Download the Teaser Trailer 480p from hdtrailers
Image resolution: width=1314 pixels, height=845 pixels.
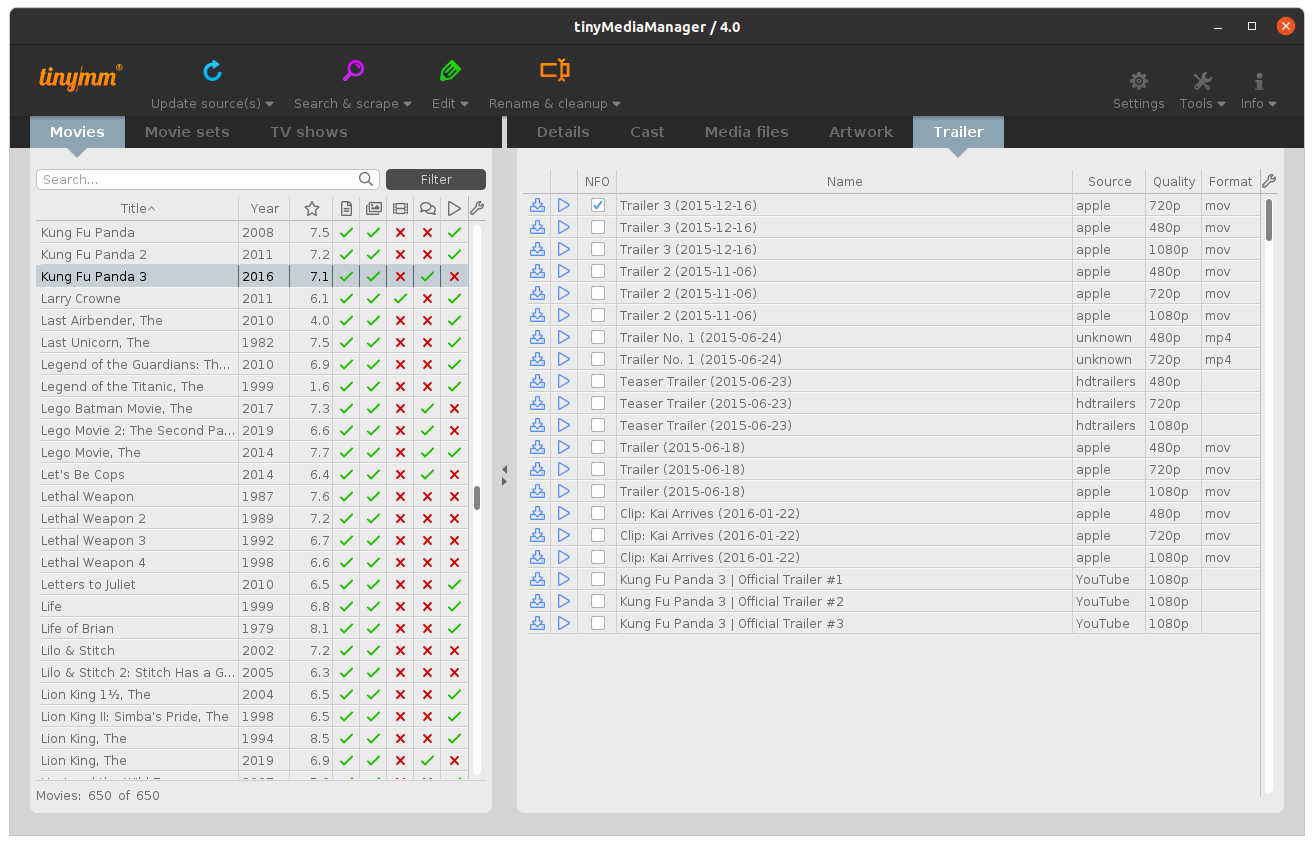pos(537,381)
